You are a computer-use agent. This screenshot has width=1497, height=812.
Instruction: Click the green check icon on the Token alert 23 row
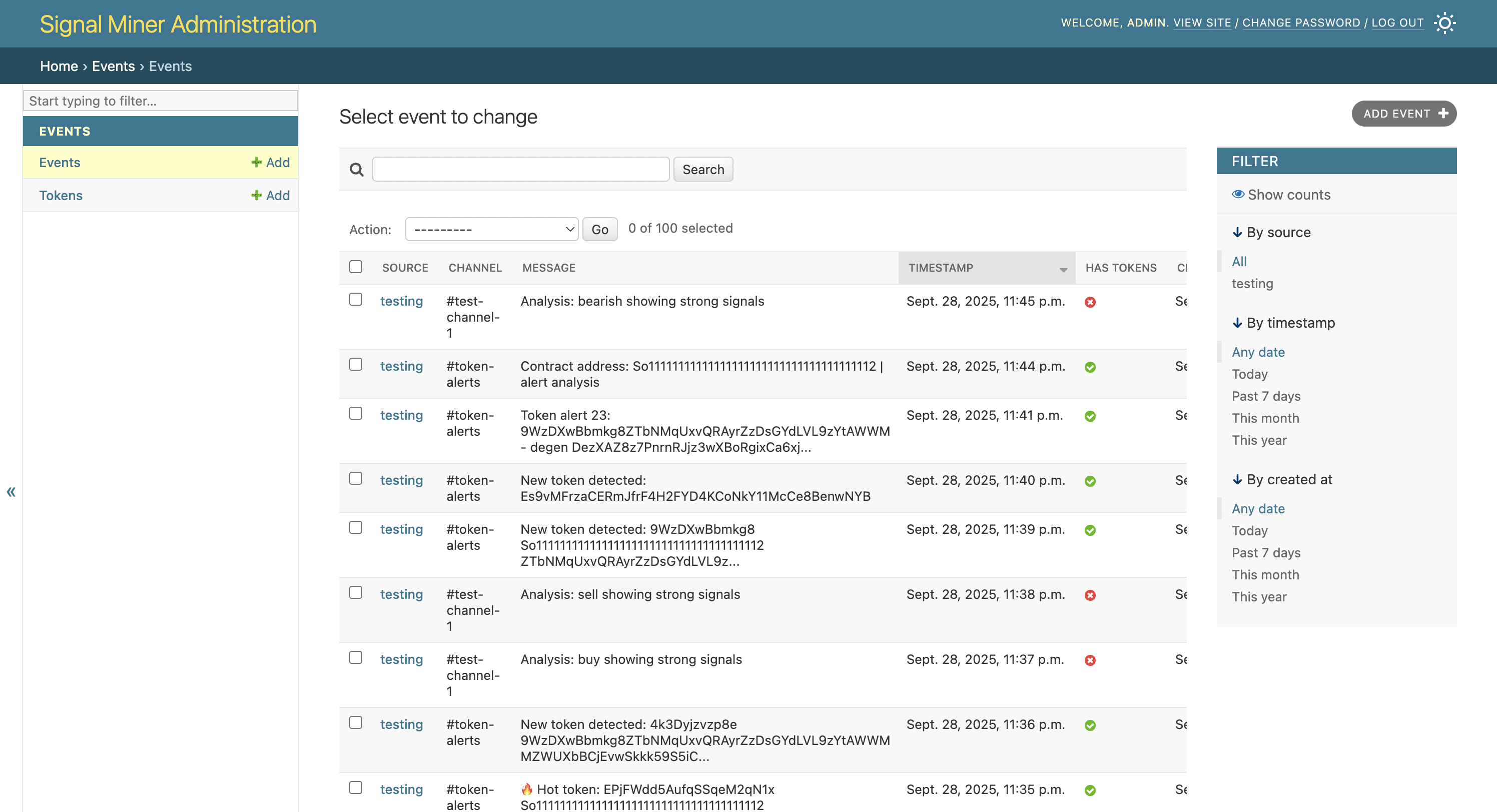tap(1091, 416)
